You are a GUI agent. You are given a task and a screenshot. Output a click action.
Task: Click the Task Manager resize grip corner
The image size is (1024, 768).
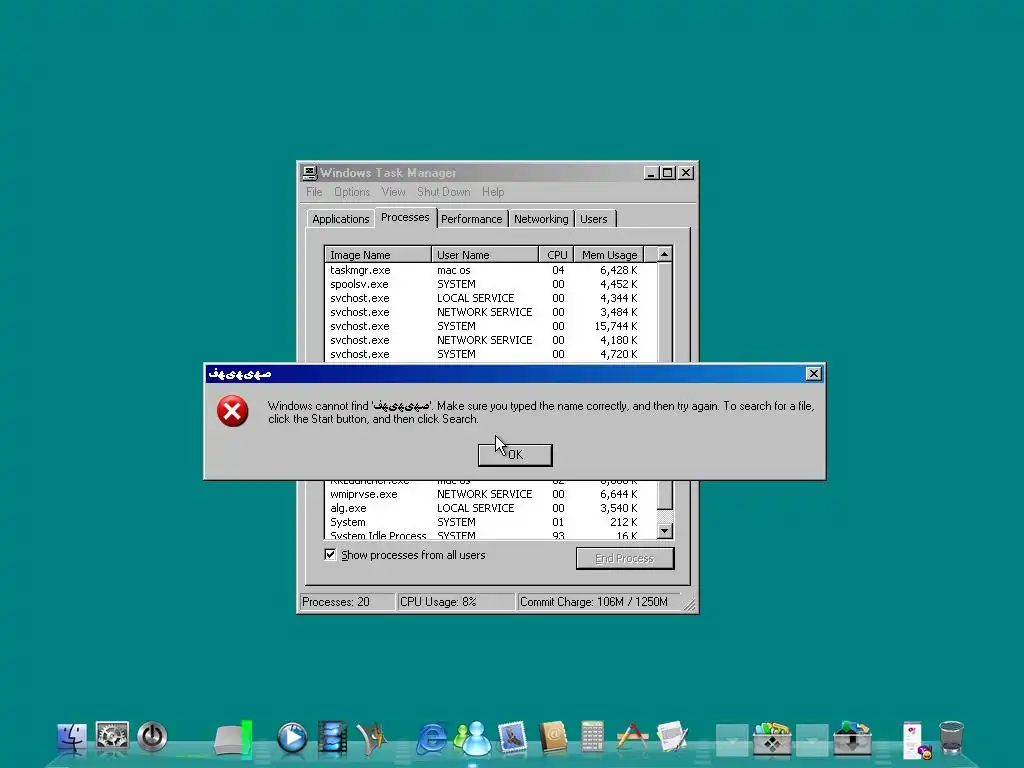[x=690, y=605]
